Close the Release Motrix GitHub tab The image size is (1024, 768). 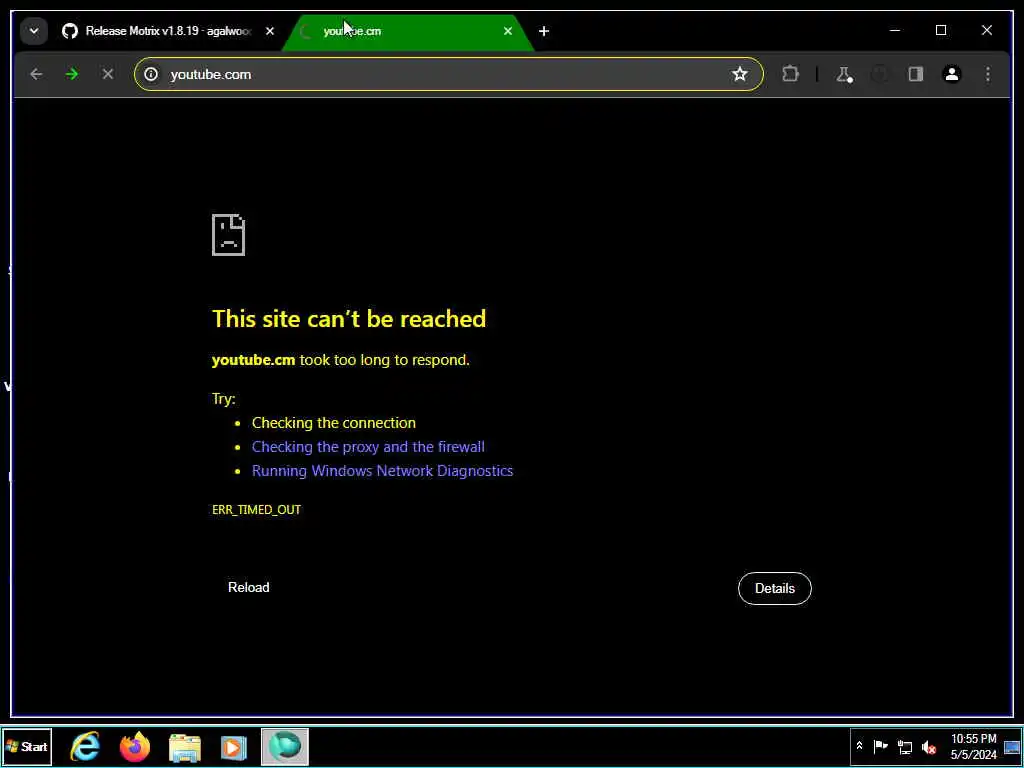(270, 31)
